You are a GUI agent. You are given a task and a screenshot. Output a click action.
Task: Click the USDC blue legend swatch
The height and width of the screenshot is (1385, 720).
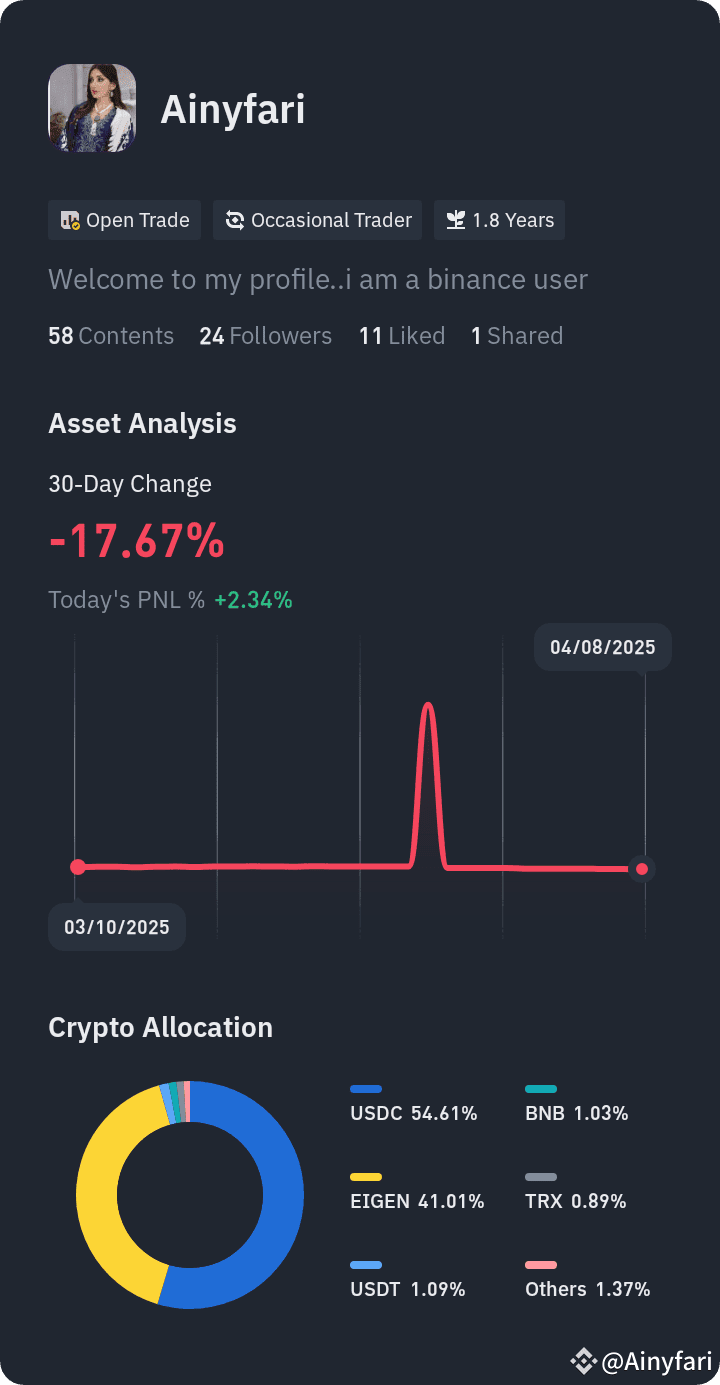pos(366,1089)
